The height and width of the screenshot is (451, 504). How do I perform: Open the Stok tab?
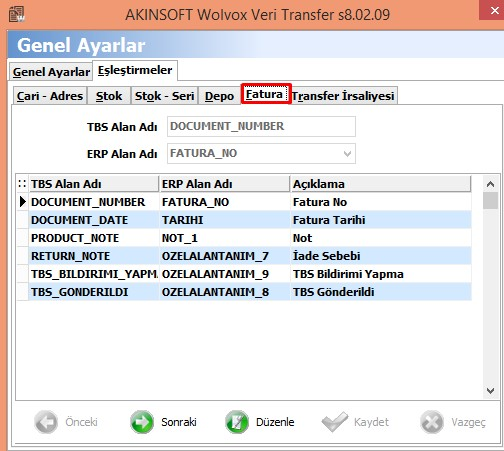coord(109,96)
